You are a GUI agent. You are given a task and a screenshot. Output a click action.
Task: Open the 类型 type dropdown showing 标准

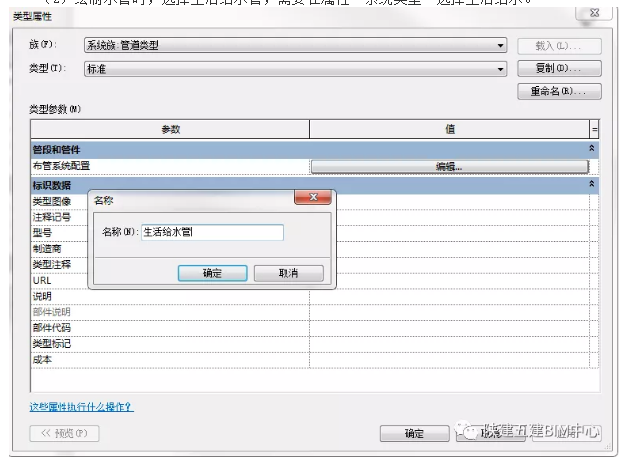click(x=295, y=69)
